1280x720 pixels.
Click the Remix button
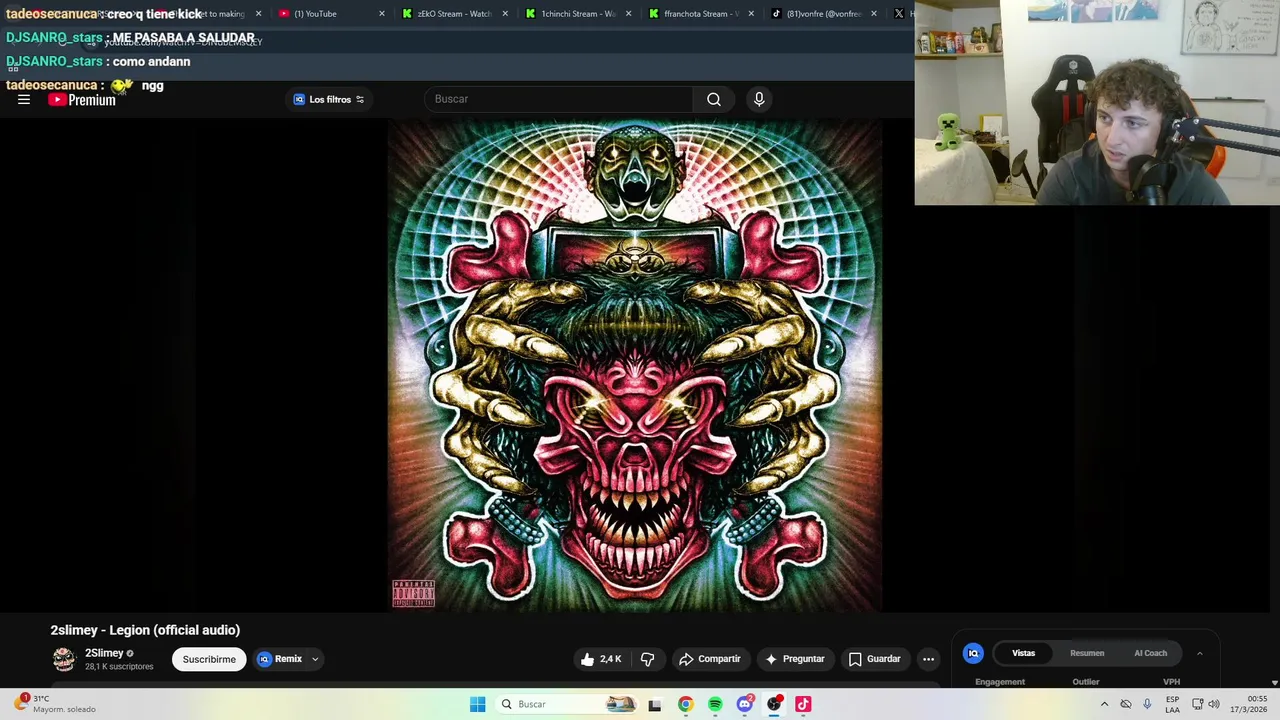280,659
